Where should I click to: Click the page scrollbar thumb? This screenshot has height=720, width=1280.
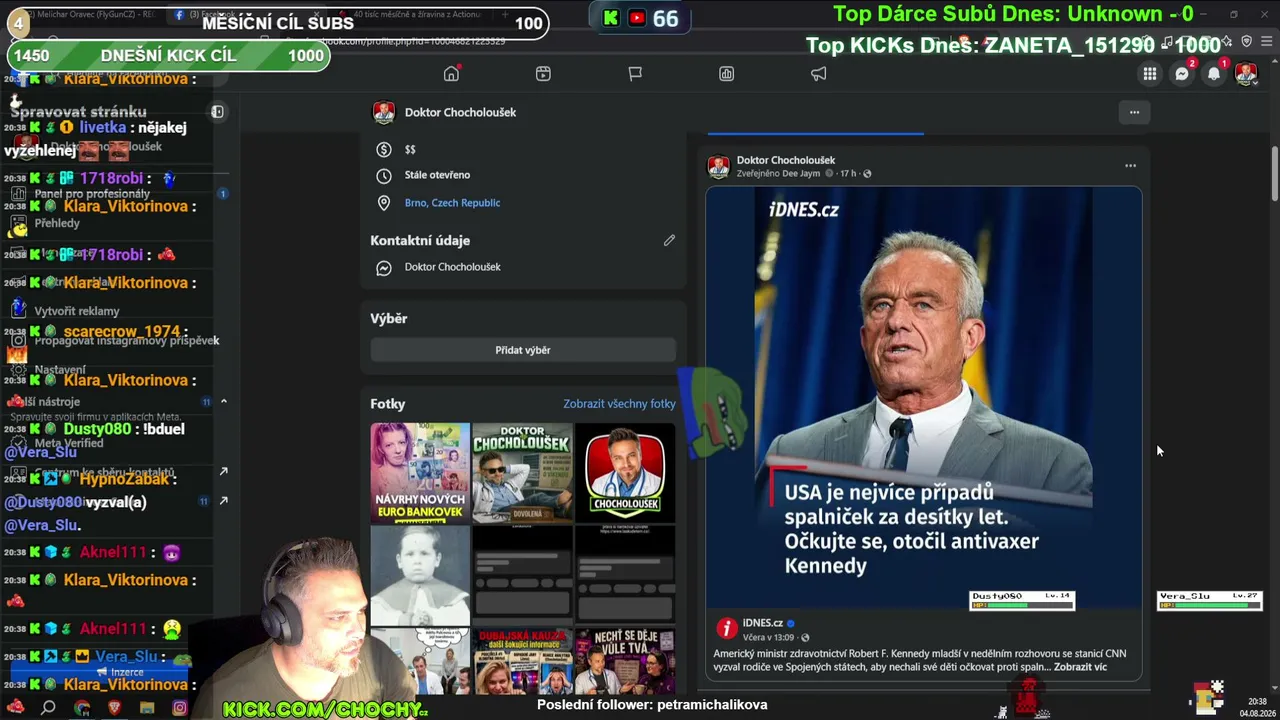tap(1275, 174)
